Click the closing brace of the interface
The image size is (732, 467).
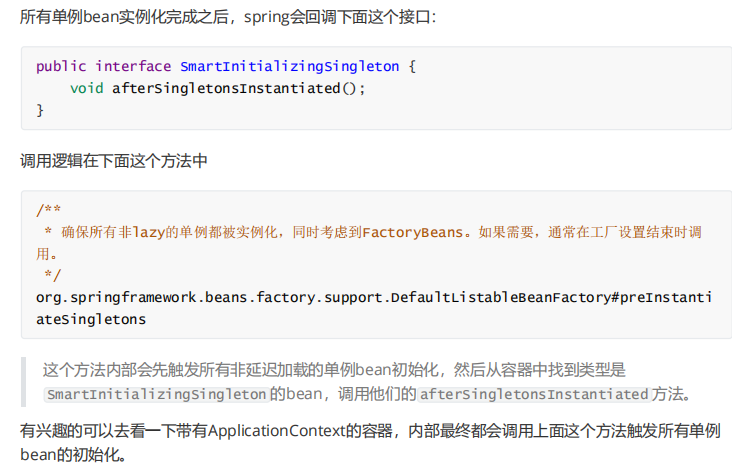pyautogui.click(x=40, y=110)
